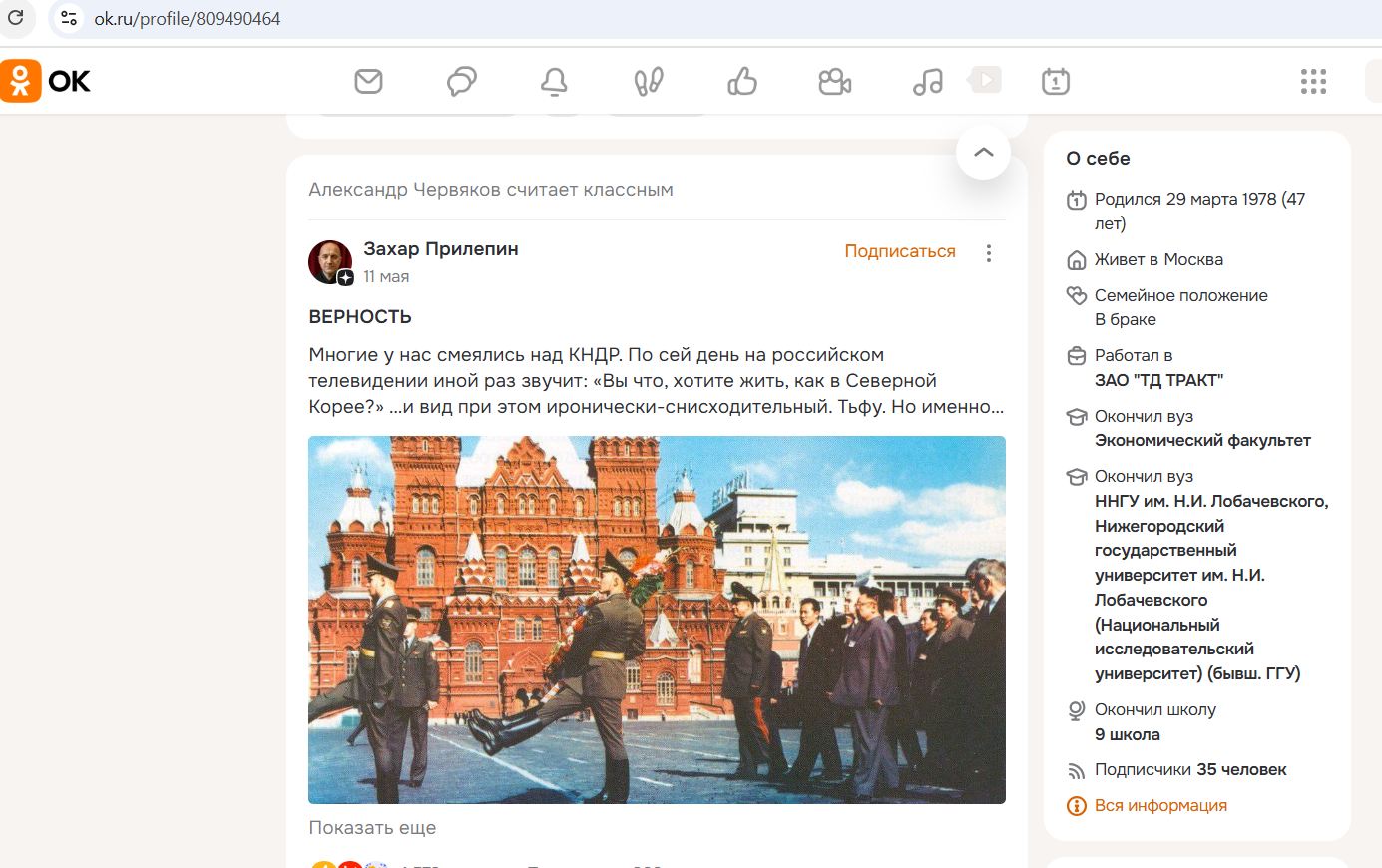Screen dimensions: 1382x868
Task: Open the Notifications bell icon
Action: click(x=554, y=81)
